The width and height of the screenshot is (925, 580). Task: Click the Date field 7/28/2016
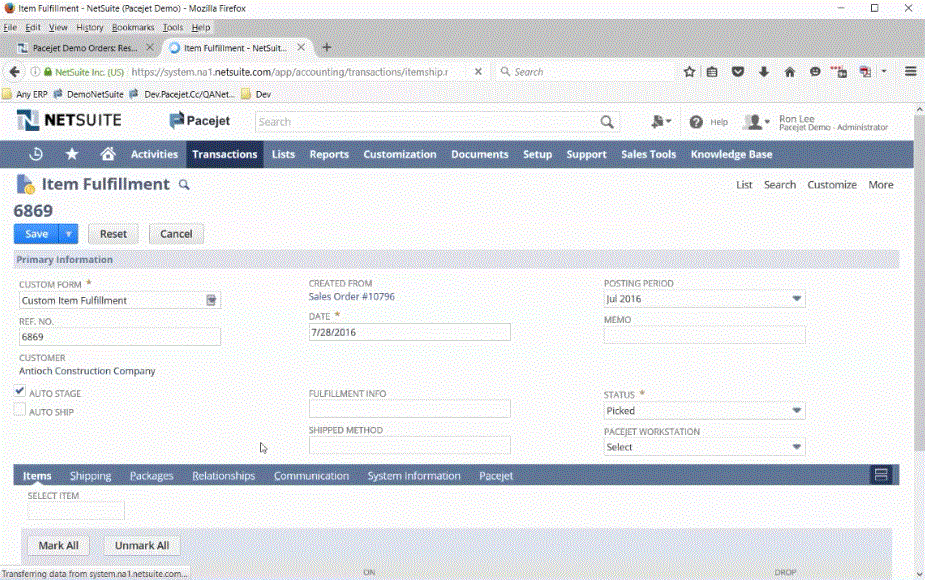[409, 332]
